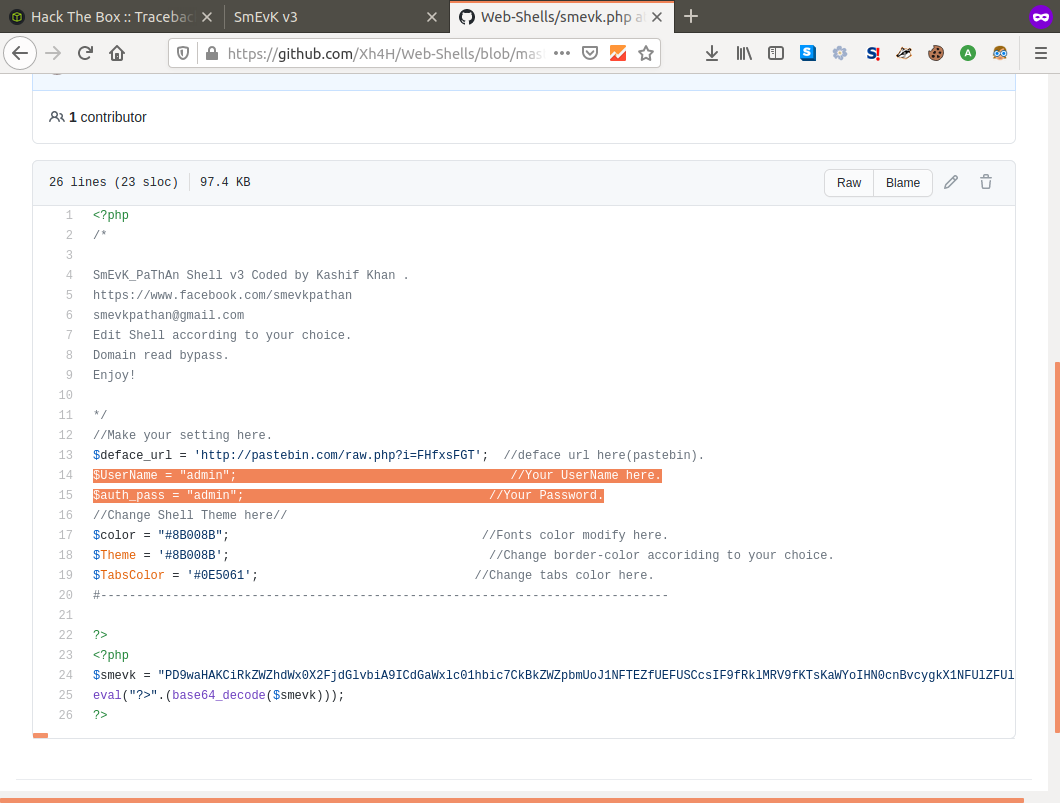Click the $TabsColor '#0E5061' value

tap(219, 575)
